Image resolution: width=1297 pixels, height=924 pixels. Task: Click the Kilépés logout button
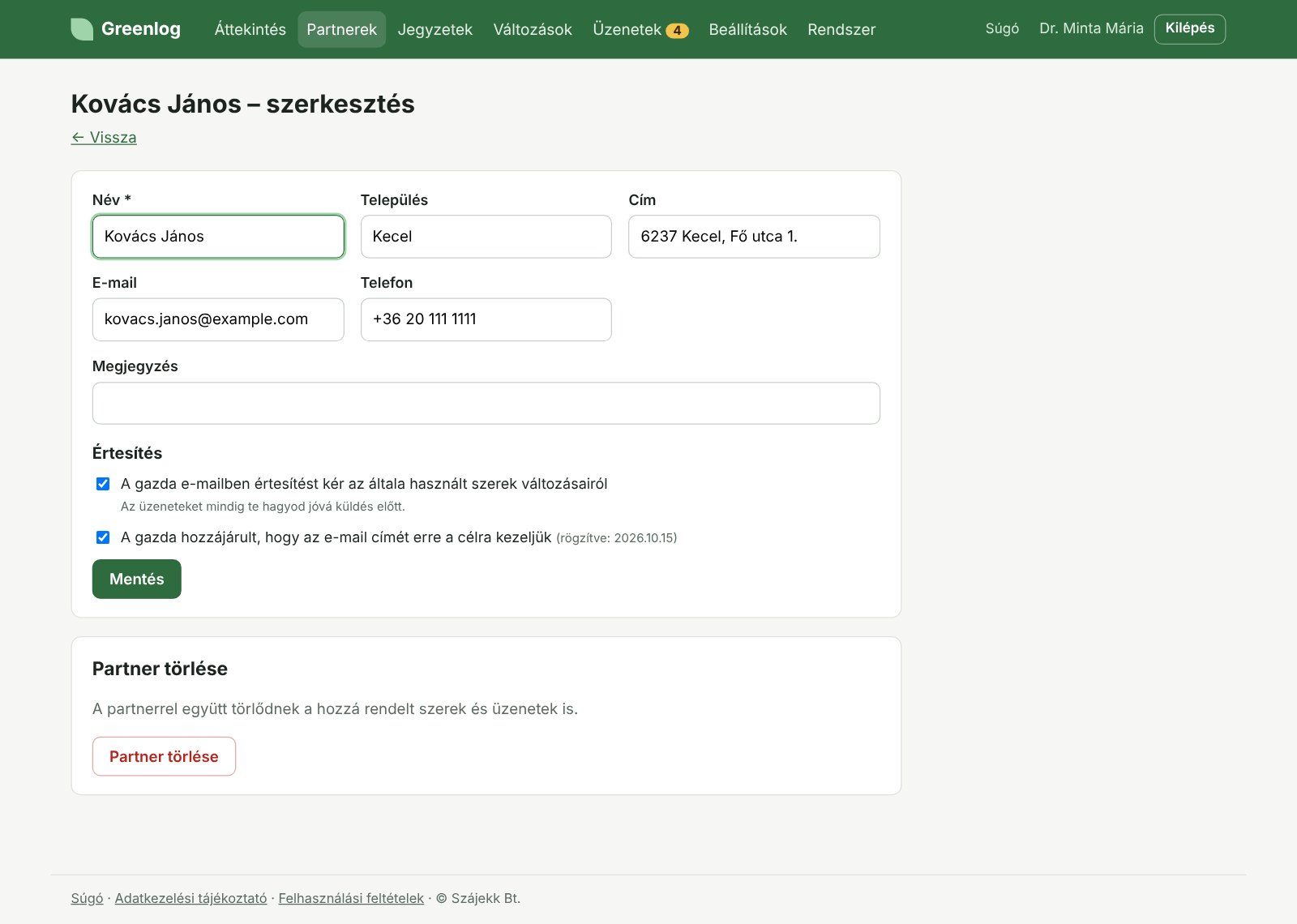tap(1189, 28)
